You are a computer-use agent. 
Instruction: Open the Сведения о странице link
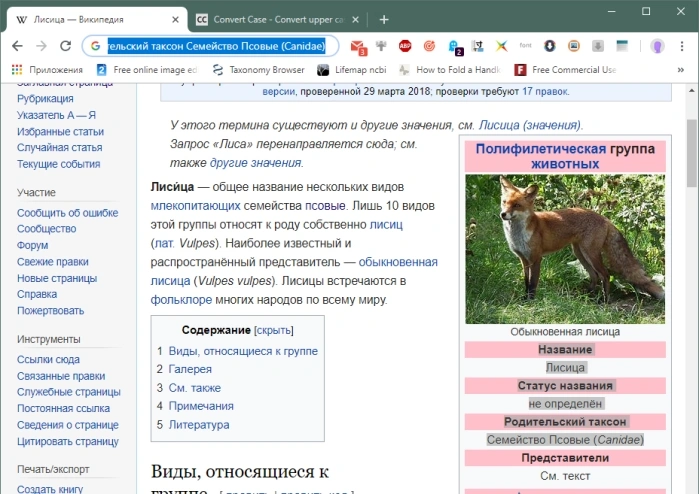click(68, 425)
